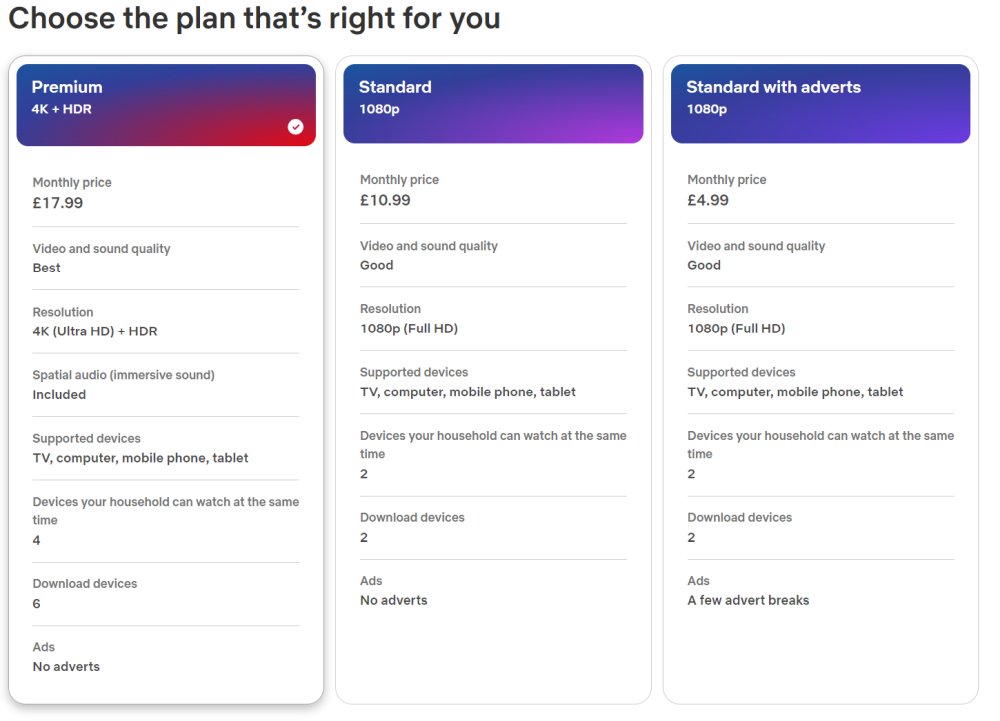Click the Standard plan title text

pyautogui.click(x=395, y=87)
